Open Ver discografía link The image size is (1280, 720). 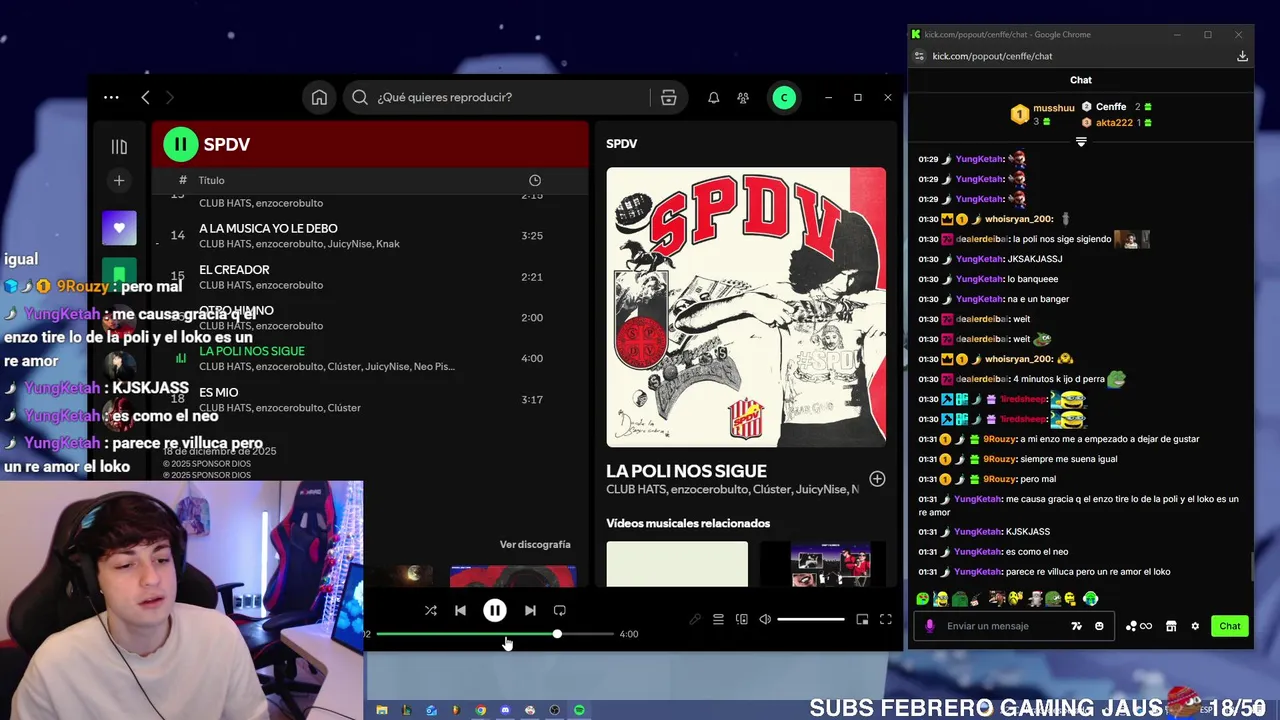[x=535, y=544]
